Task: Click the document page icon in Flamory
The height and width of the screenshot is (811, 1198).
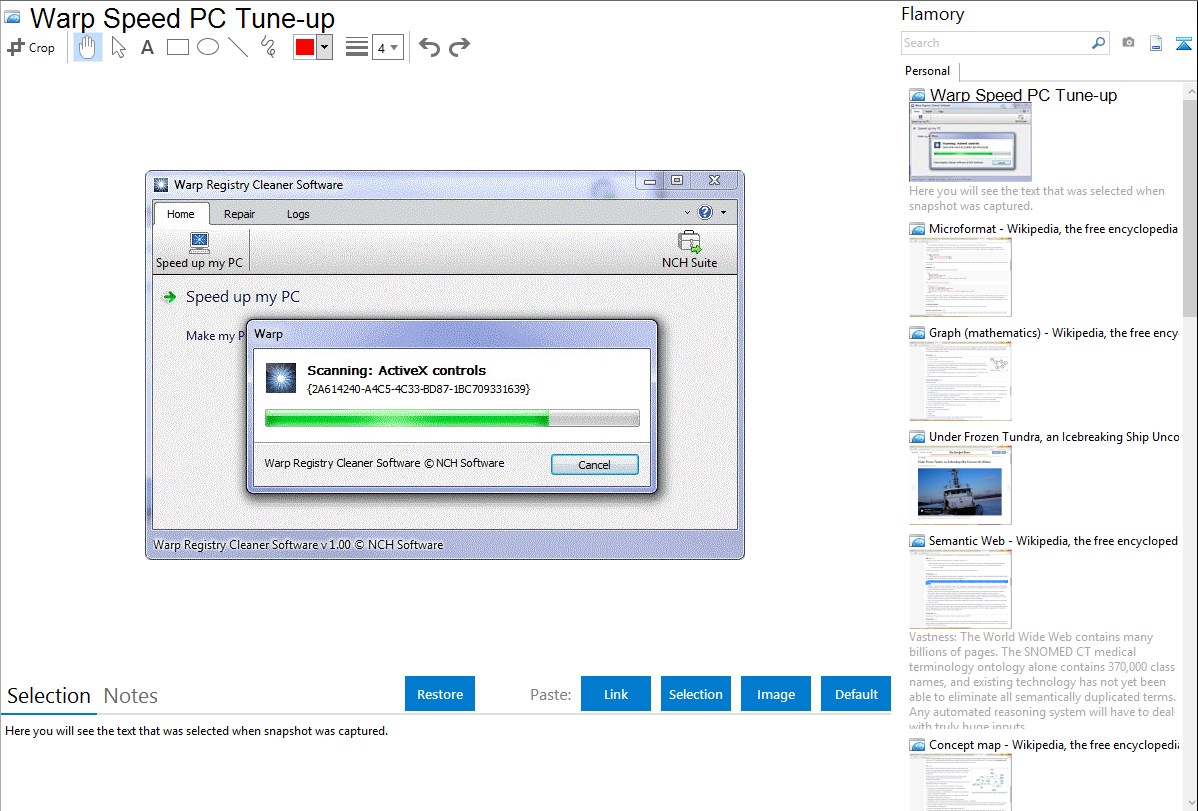Action: tap(1156, 43)
